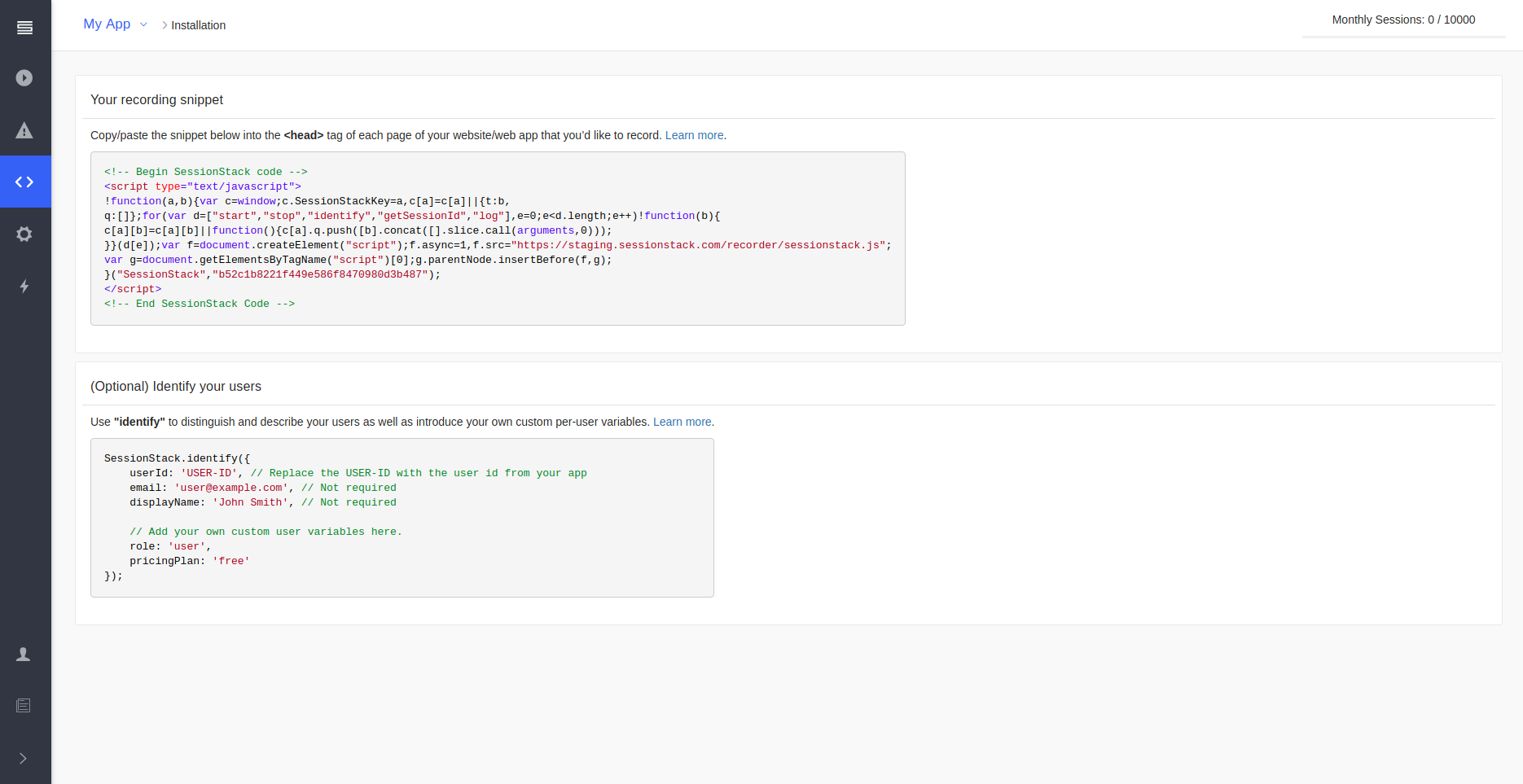Click the script type text/javascript opening tag
The height and width of the screenshot is (784, 1523).
pyautogui.click(x=203, y=186)
